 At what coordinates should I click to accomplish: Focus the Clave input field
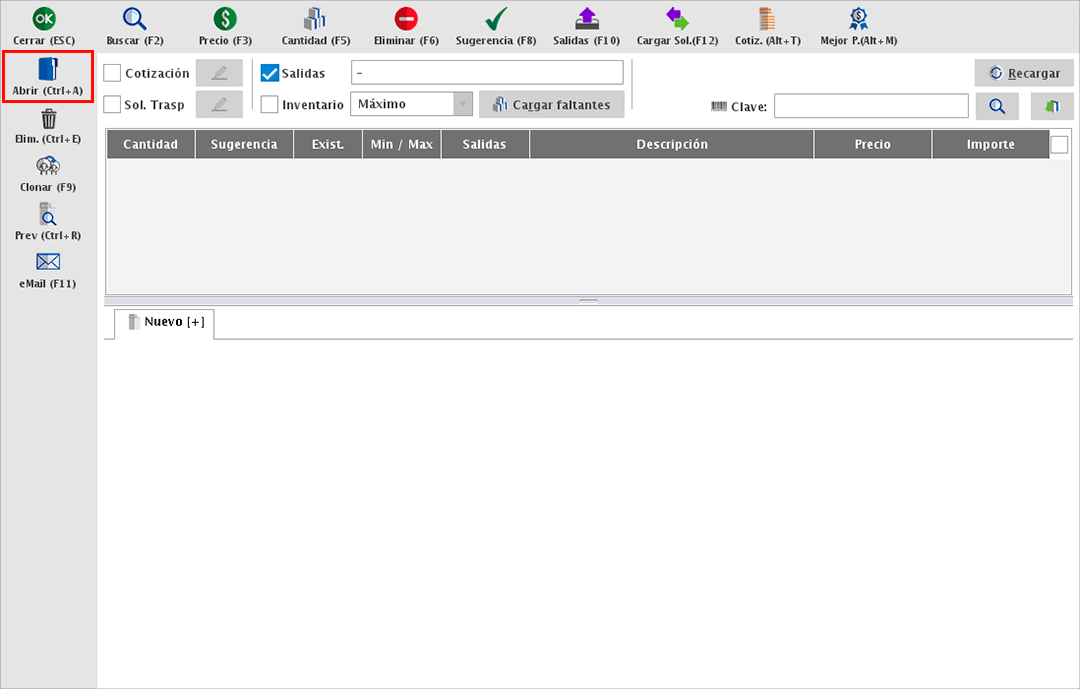[x=870, y=106]
